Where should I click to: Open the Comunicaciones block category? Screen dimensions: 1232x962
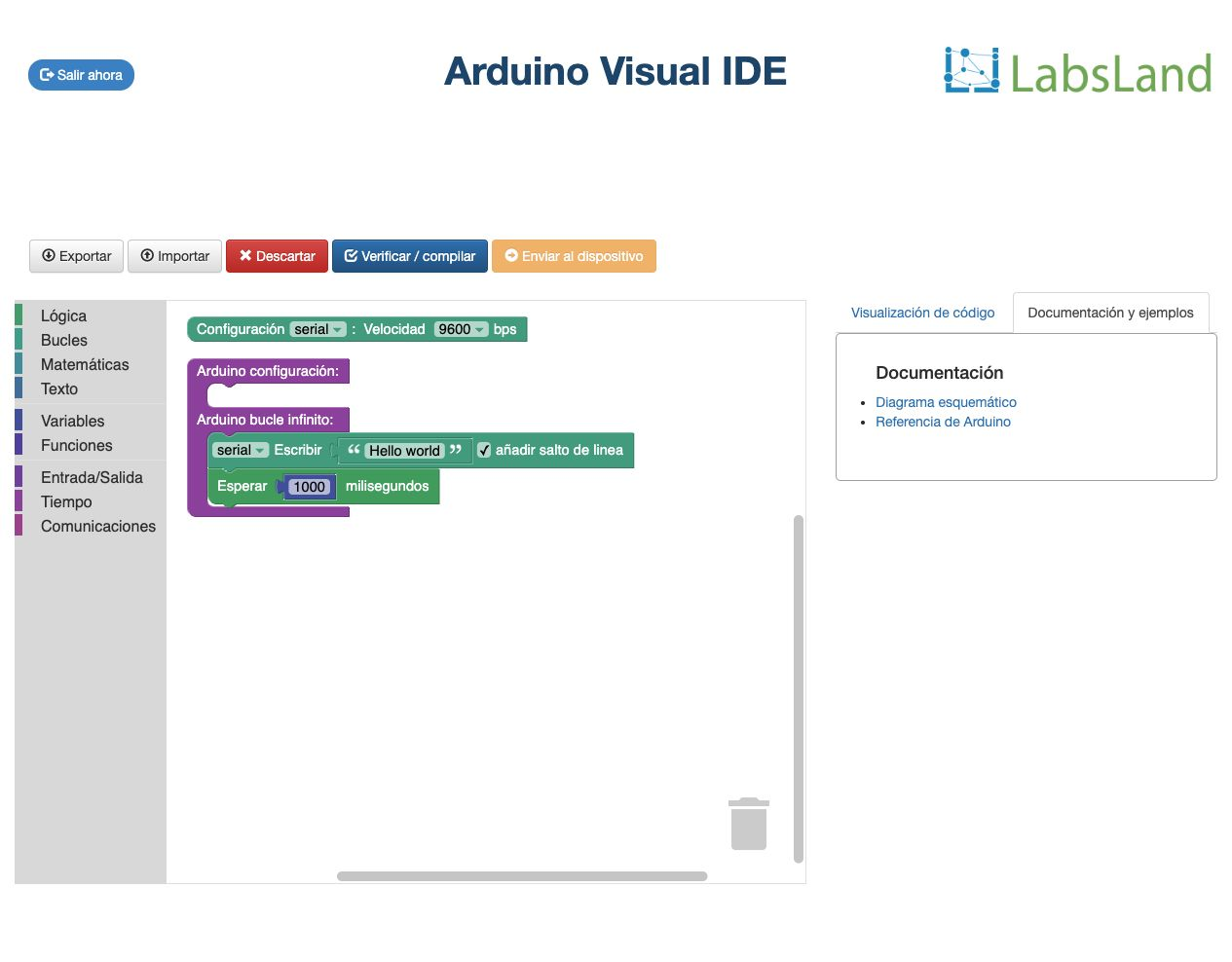pos(91,526)
